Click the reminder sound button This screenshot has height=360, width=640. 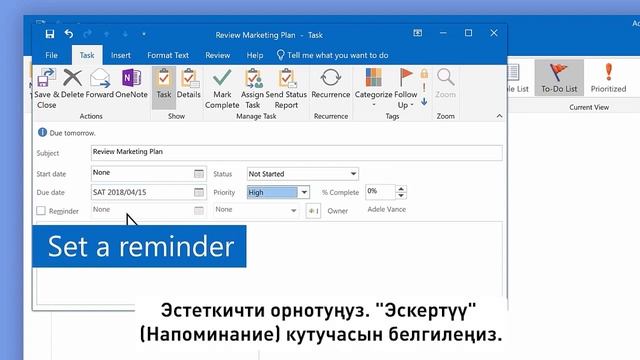tap(313, 211)
